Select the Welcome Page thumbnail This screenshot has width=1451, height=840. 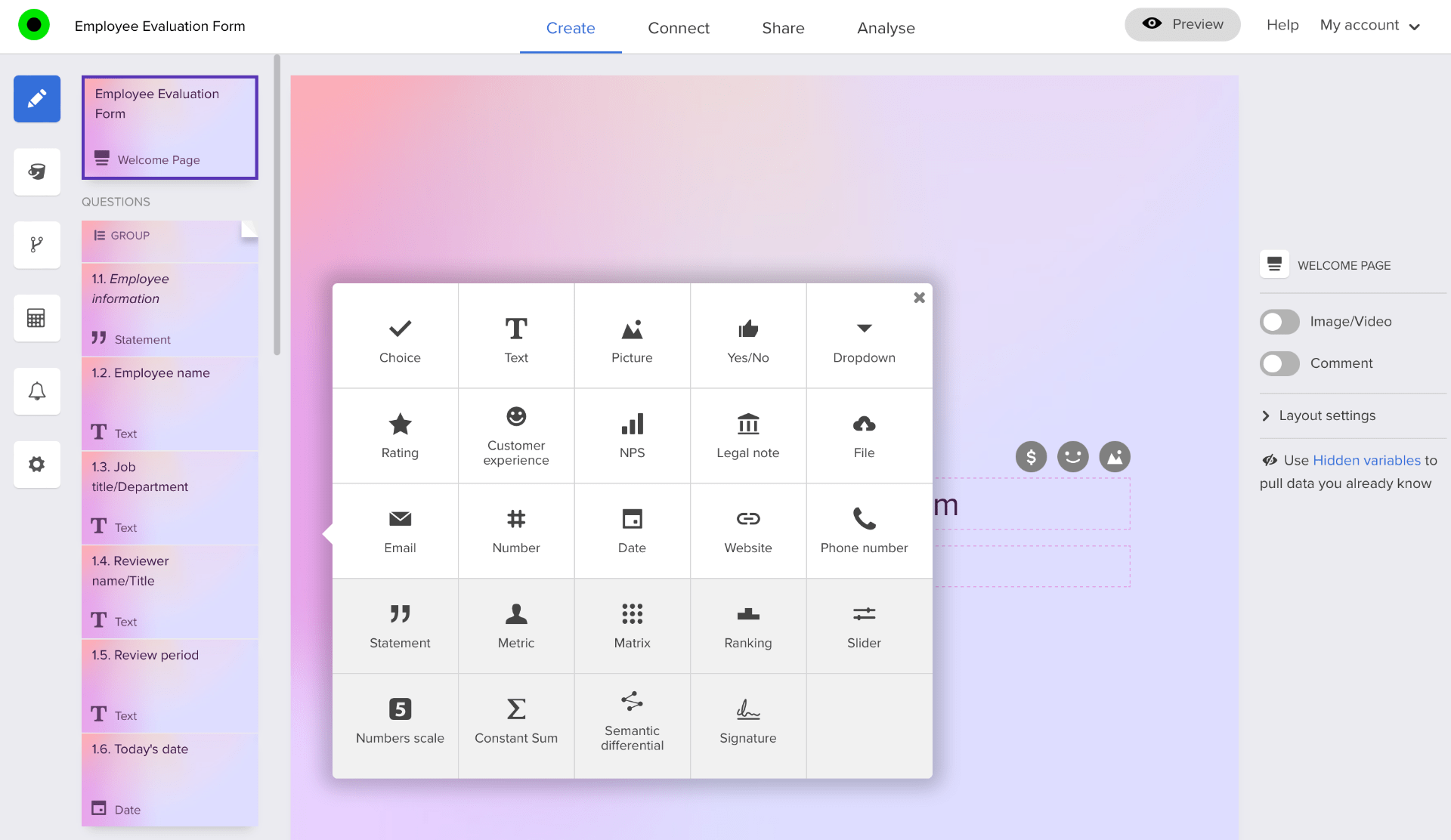[169, 128]
